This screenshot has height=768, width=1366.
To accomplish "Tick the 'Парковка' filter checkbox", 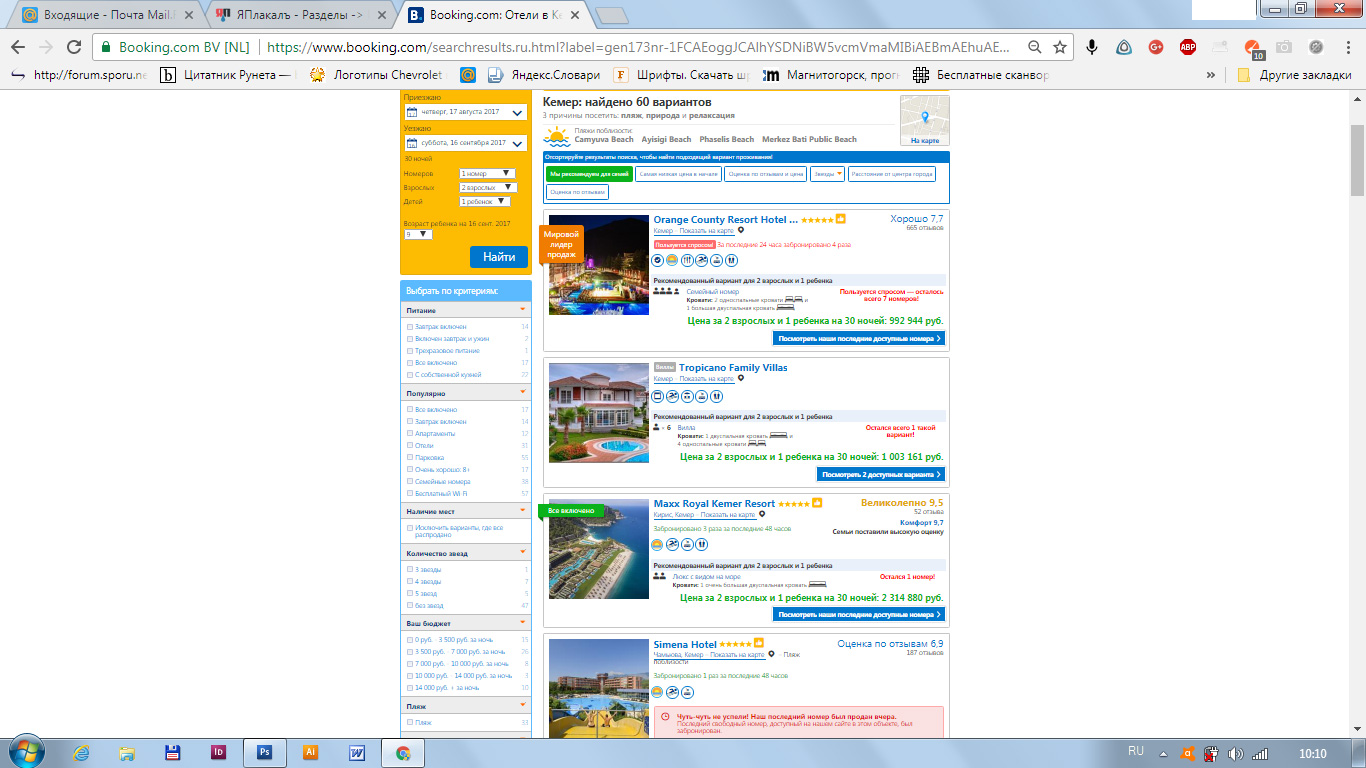I will [410, 458].
